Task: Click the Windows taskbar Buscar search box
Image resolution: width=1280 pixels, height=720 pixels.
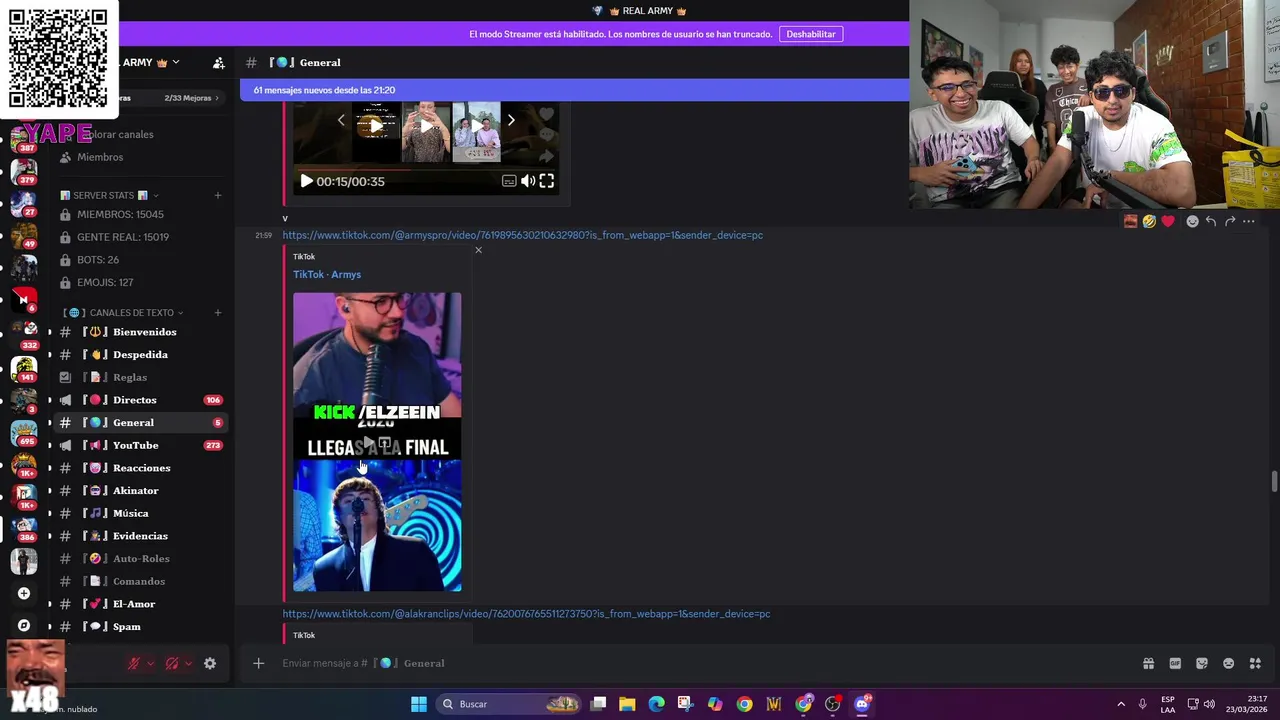Action: click(x=510, y=704)
